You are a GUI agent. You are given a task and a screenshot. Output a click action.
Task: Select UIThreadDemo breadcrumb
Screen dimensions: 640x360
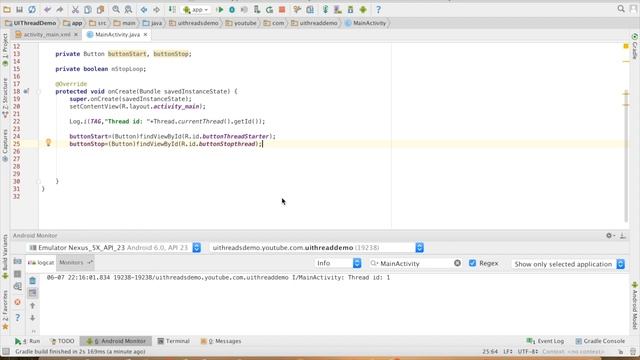click(31, 23)
